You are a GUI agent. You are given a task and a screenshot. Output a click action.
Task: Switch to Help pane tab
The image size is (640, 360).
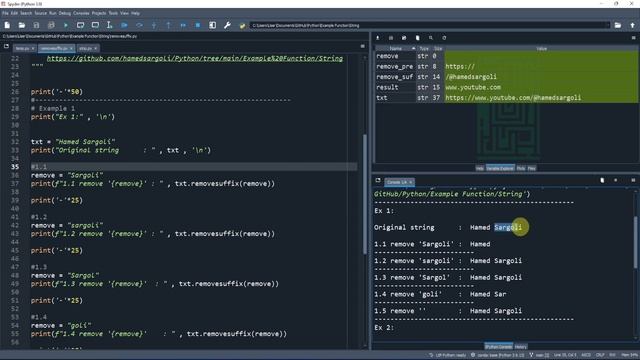tap(480, 168)
